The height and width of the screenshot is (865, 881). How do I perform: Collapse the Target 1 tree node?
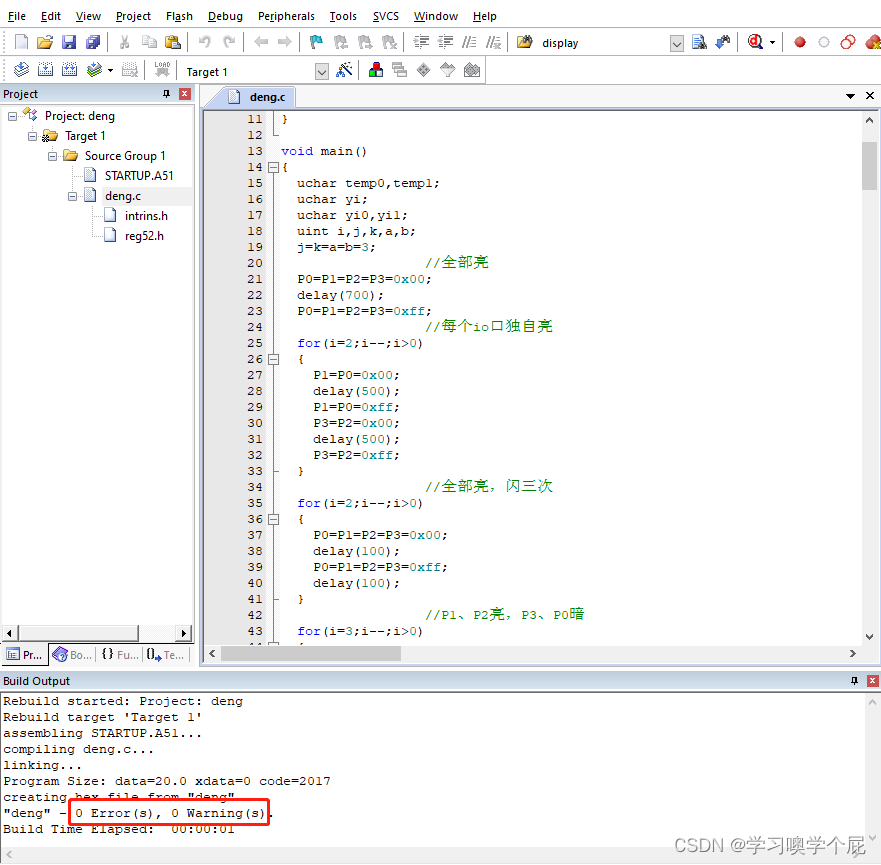tap(33, 136)
